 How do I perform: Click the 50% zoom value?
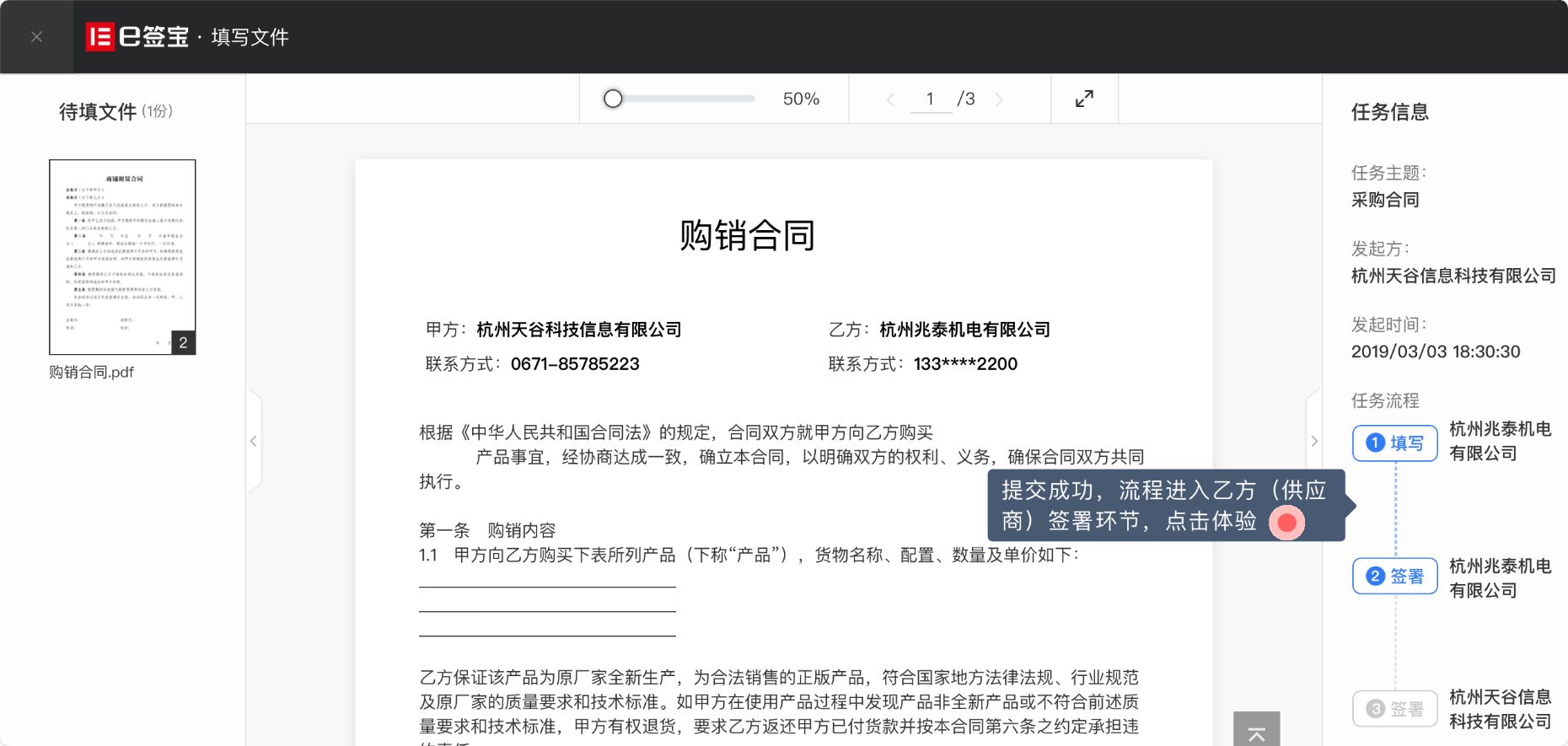[x=801, y=99]
